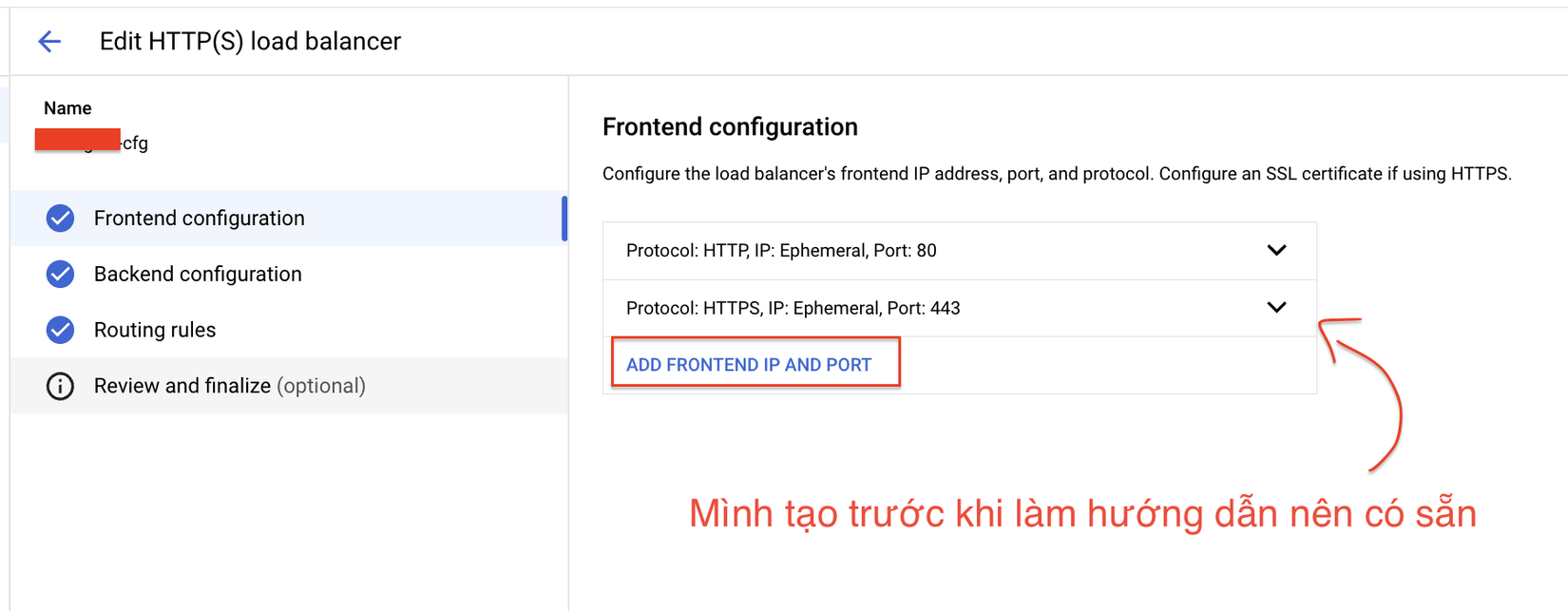Click the load balancer name ending in cfg
This screenshot has width=1568, height=611.
(x=134, y=143)
